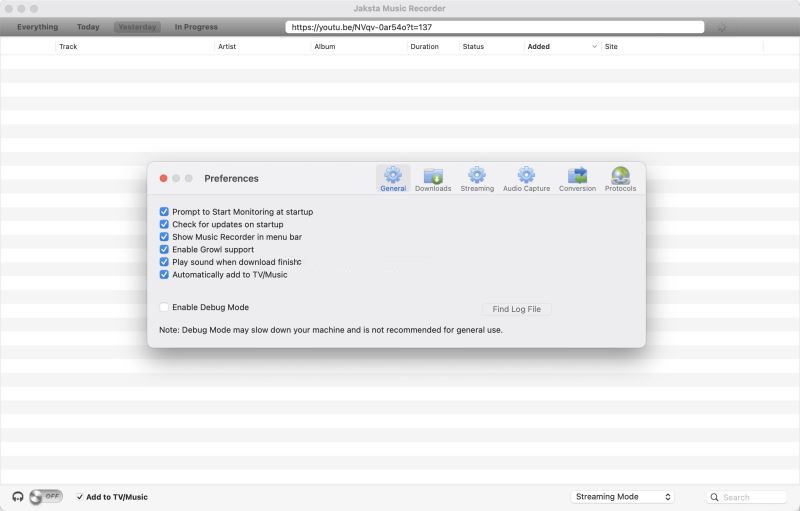This screenshot has height=511, width=800.
Task: Sort by the Site column header
Action: tap(611, 46)
